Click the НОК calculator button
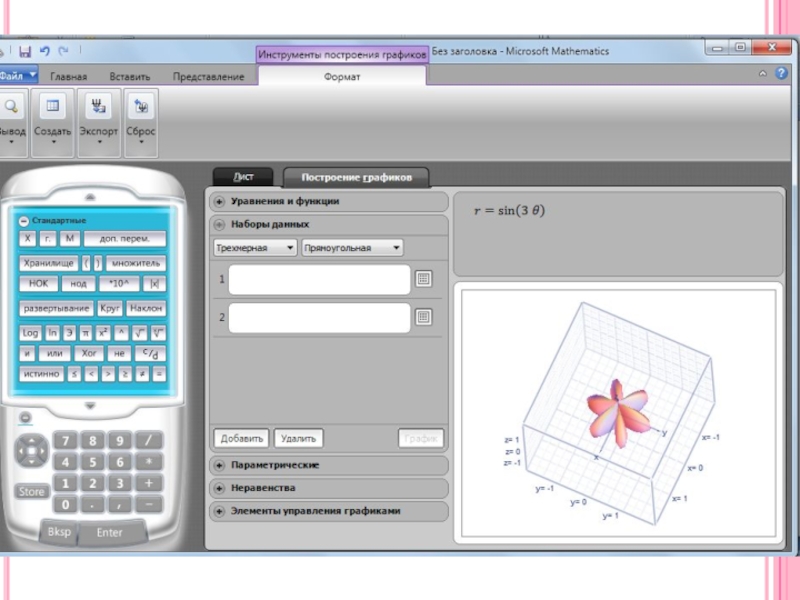The height and width of the screenshot is (600, 800). point(38,284)
